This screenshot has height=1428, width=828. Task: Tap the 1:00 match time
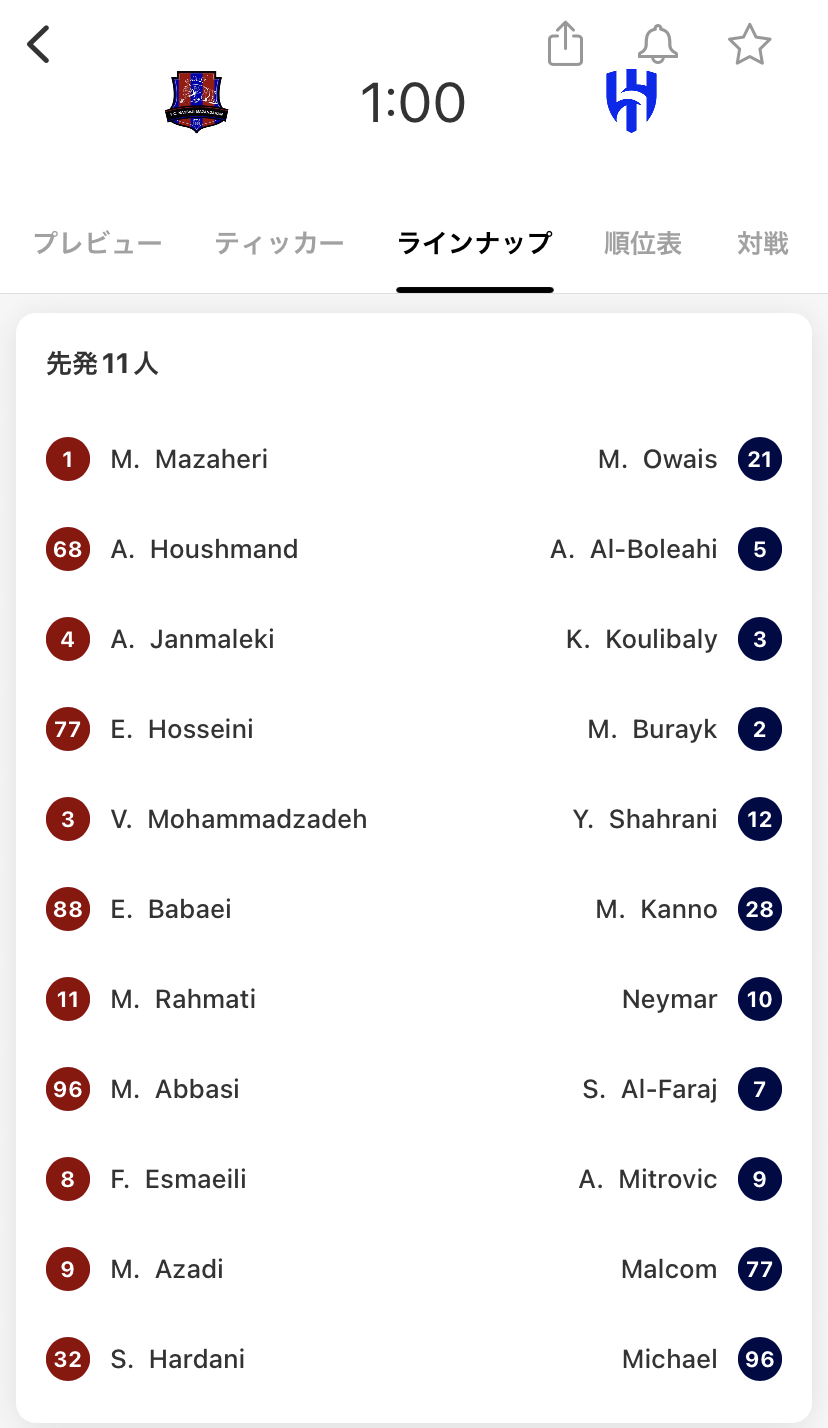pyautogui.click(x=413, y=103)
